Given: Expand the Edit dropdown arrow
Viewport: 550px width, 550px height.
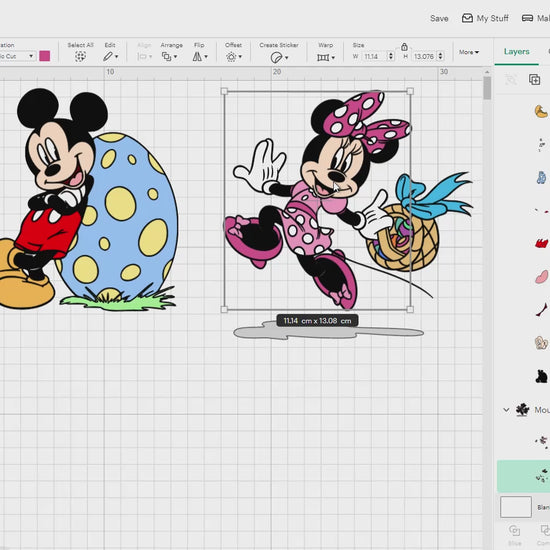Looking at the screenshot, I should [116, 57].
